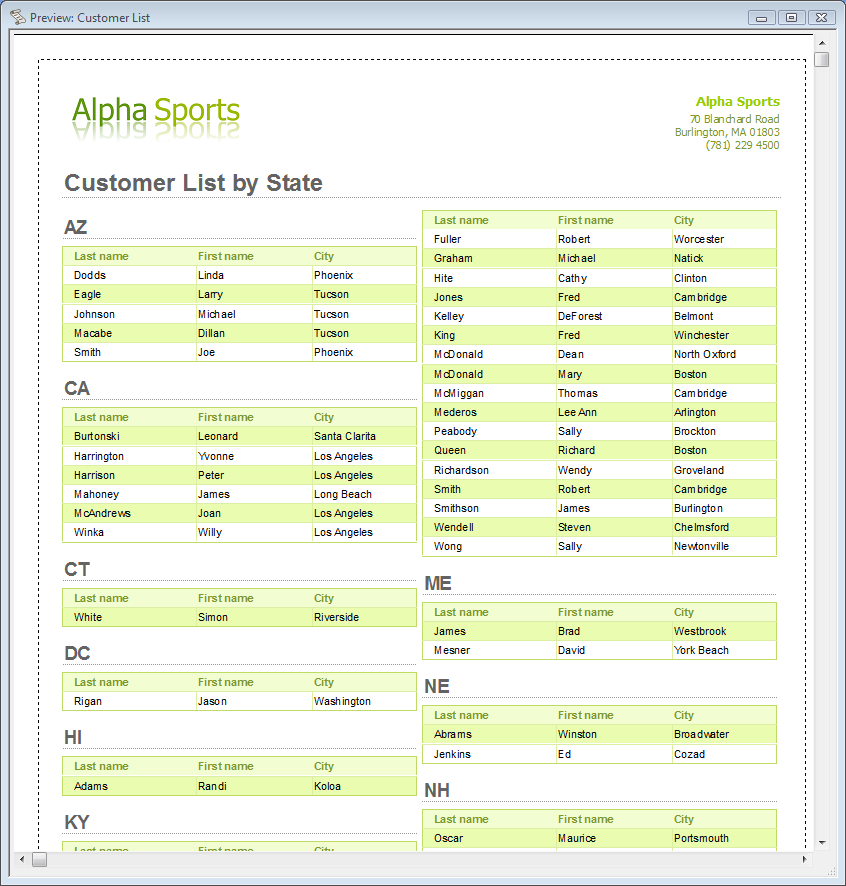Click the 'Peabody' last name cell
The height and width of the screenshot is (886, 846).
click(455, 431)
